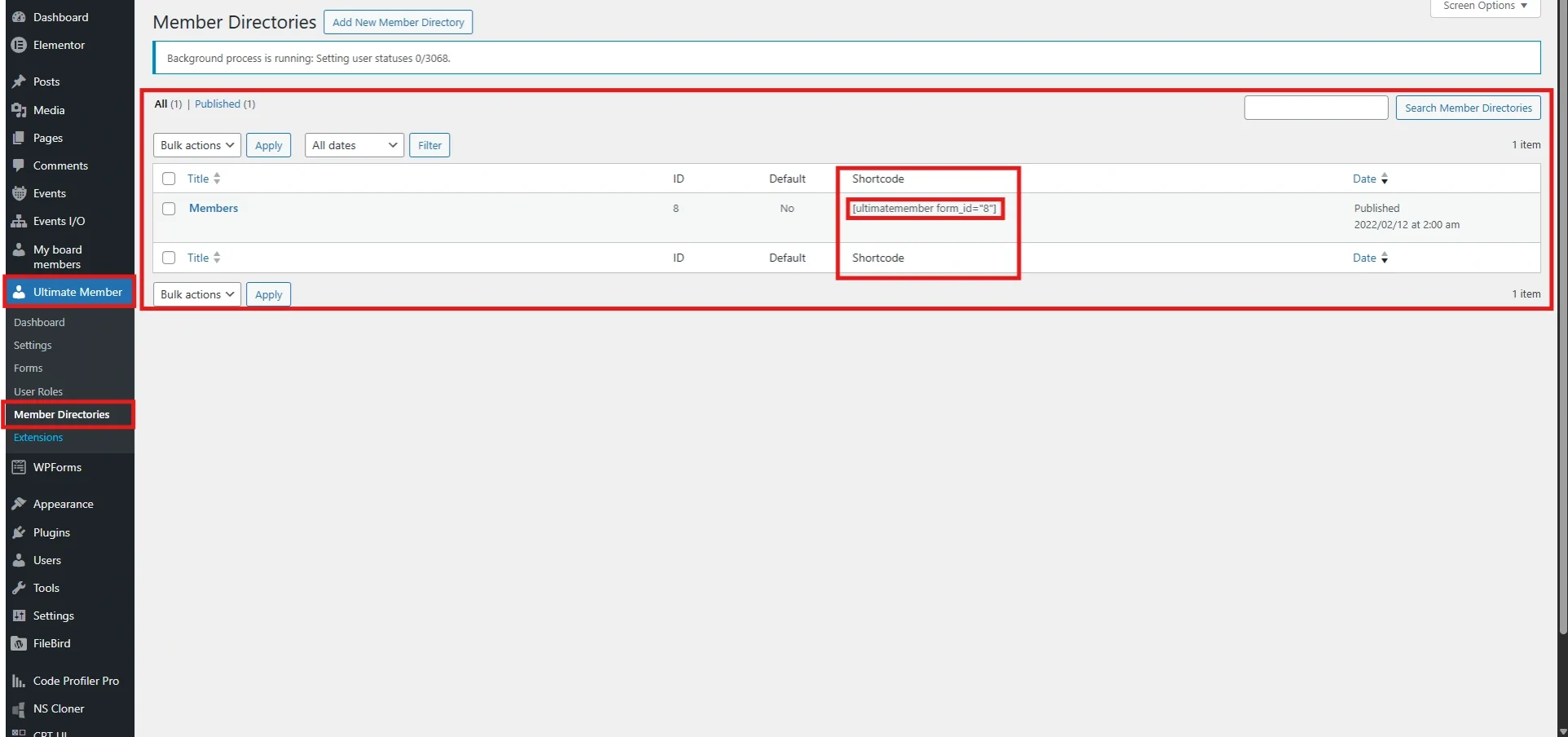Open the User Roles submenu item
The image size is (1568, 737).
click(38, 391)
